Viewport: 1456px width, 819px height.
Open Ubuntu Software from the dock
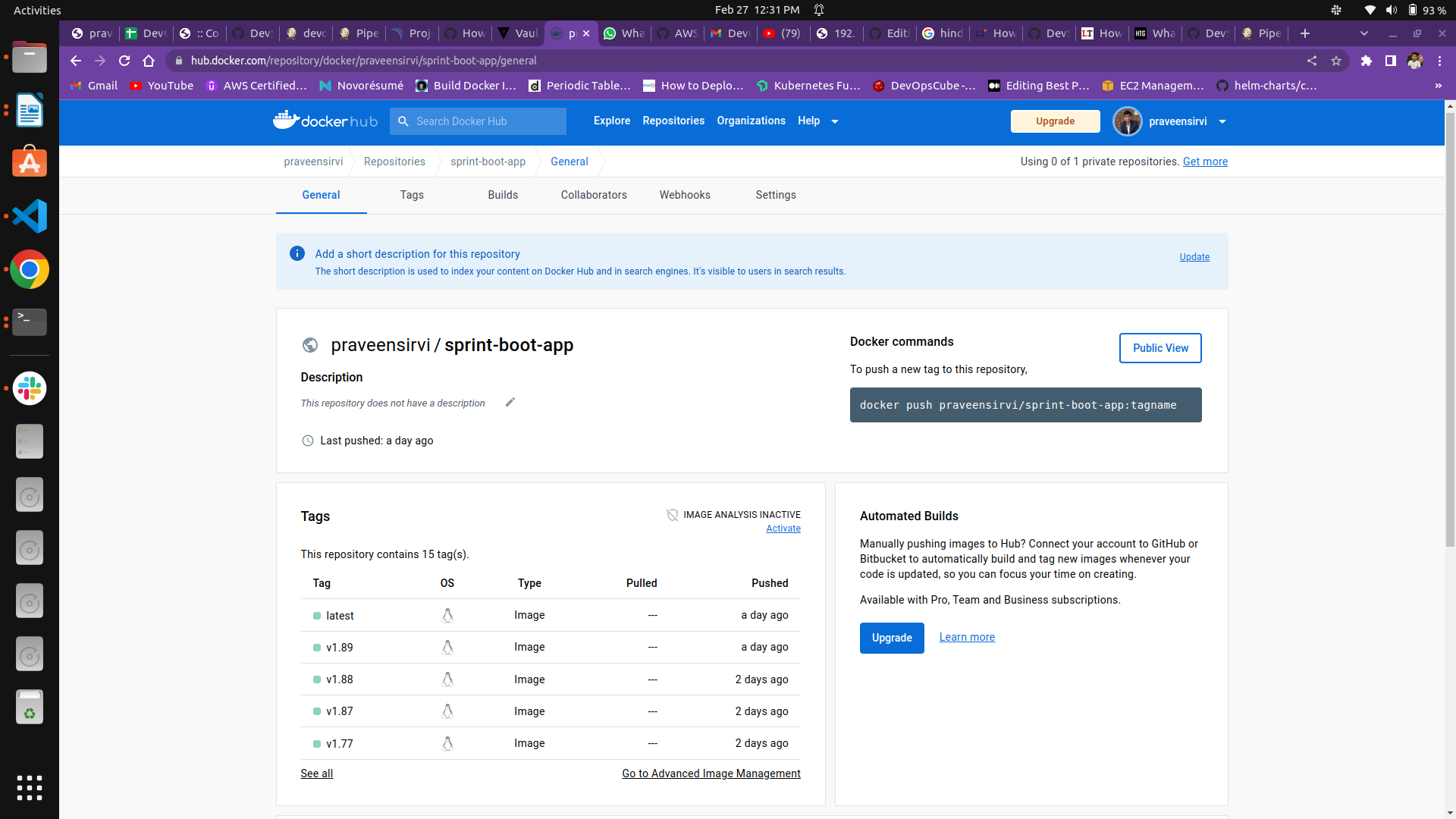[30, 162]
